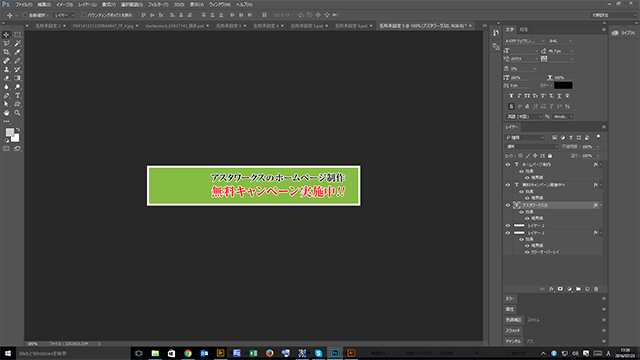The width and height of the screenshot is (640, 360).
Task: Open the layer fill dropdown
Action: pos(598,156)
